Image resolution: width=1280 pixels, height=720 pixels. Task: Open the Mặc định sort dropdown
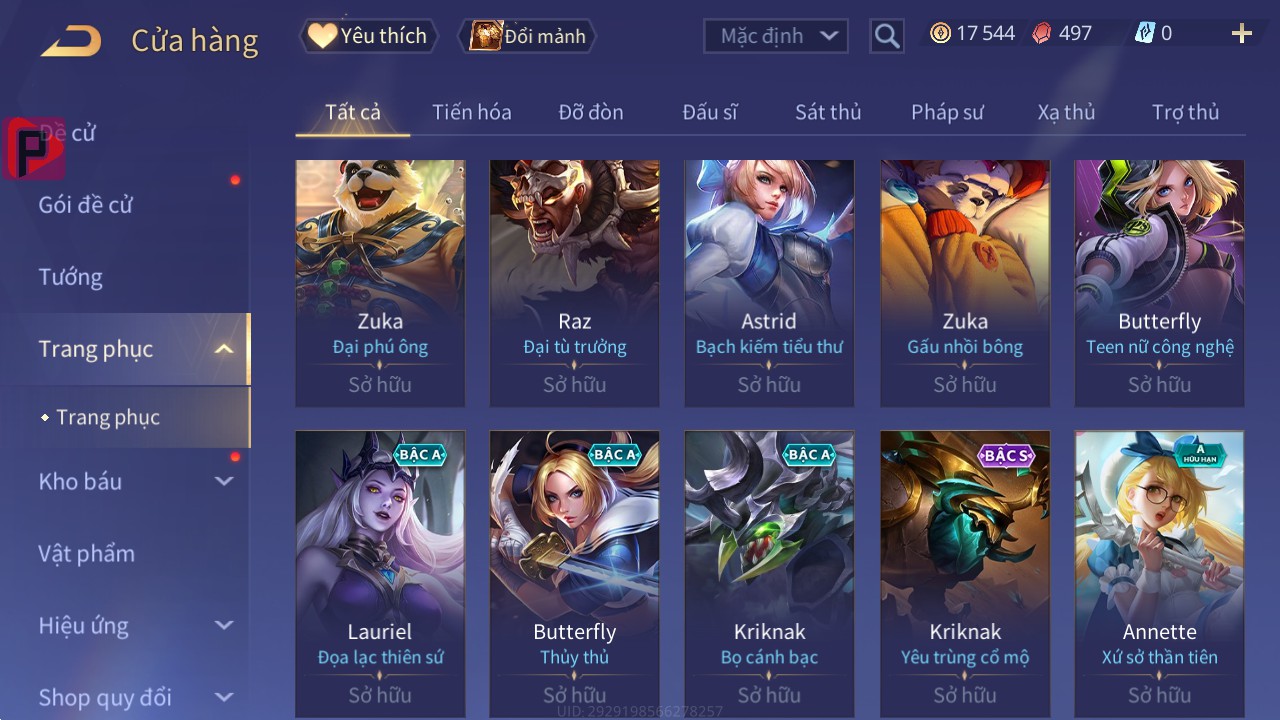[x=776, y=36]
